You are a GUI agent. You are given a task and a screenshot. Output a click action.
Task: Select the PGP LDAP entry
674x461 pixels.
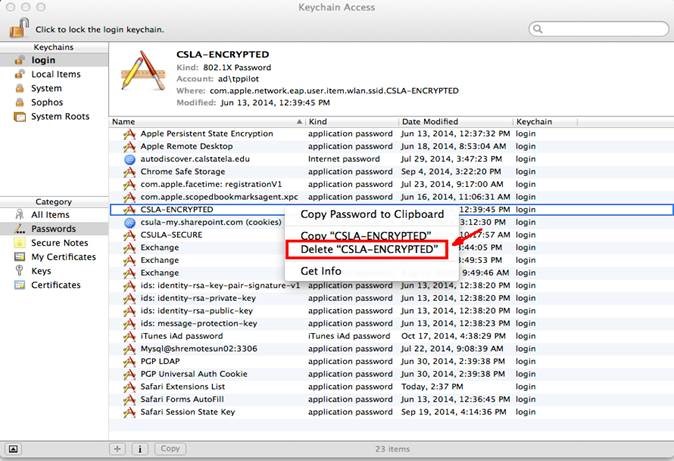tap(391, 361)
